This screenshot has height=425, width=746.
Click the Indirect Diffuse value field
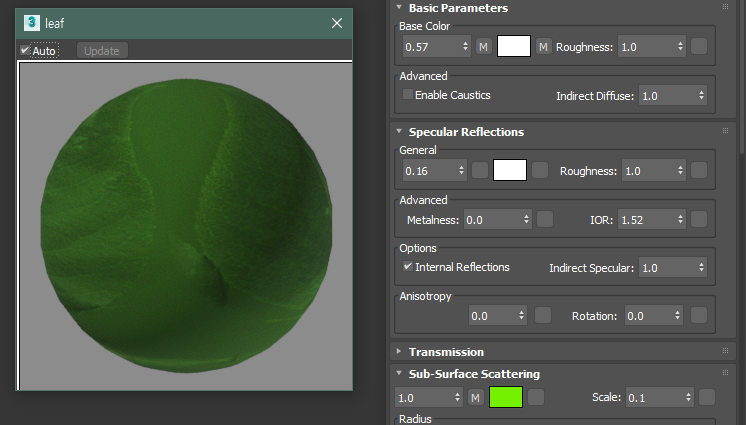(x=666, y=96)
